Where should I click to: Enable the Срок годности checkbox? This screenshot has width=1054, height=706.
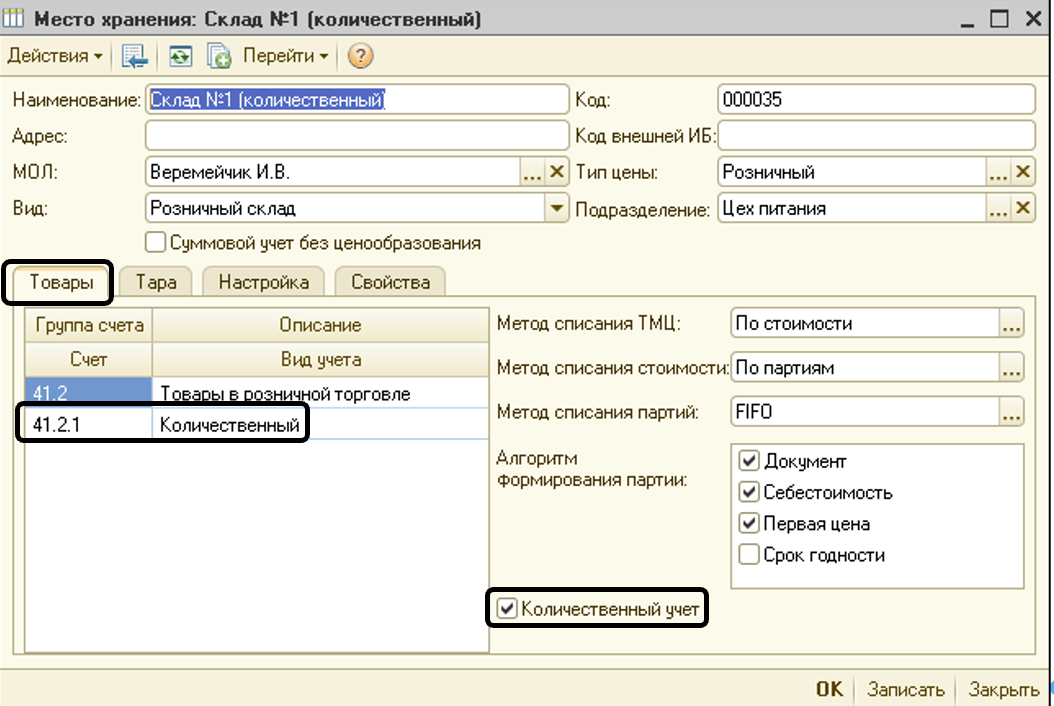pos(748,555)
